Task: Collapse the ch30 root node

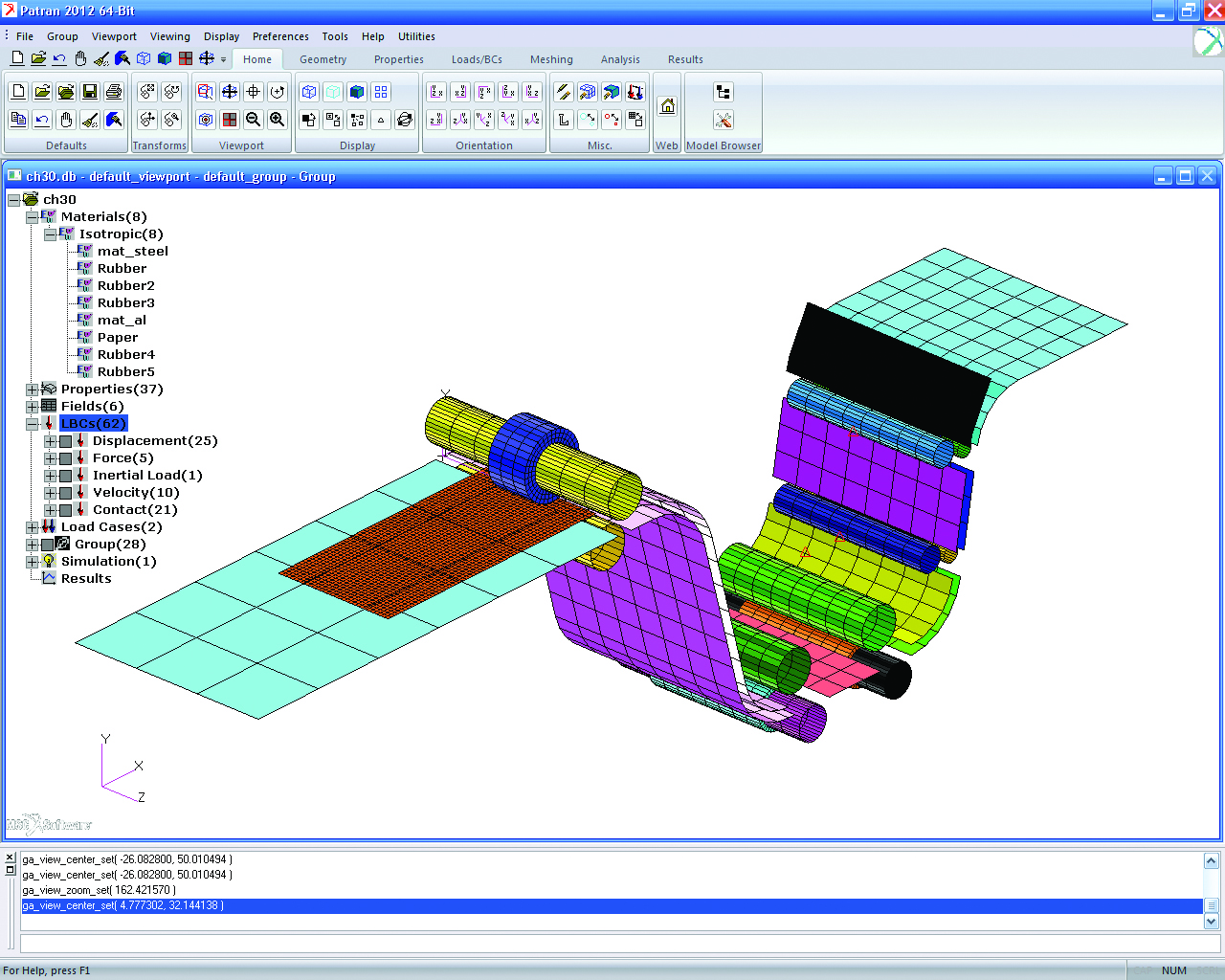Action: (13, 200)
